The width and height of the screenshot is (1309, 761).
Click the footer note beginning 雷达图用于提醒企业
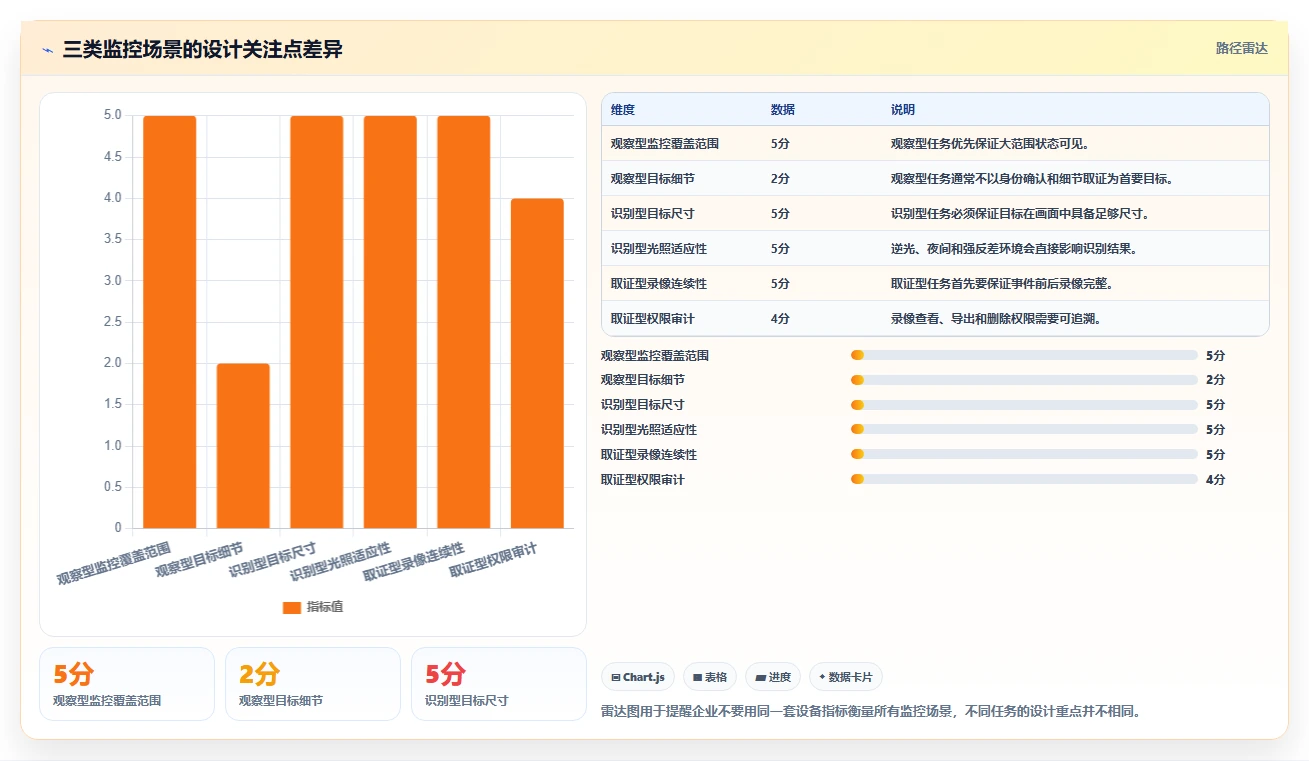point(871,712)
